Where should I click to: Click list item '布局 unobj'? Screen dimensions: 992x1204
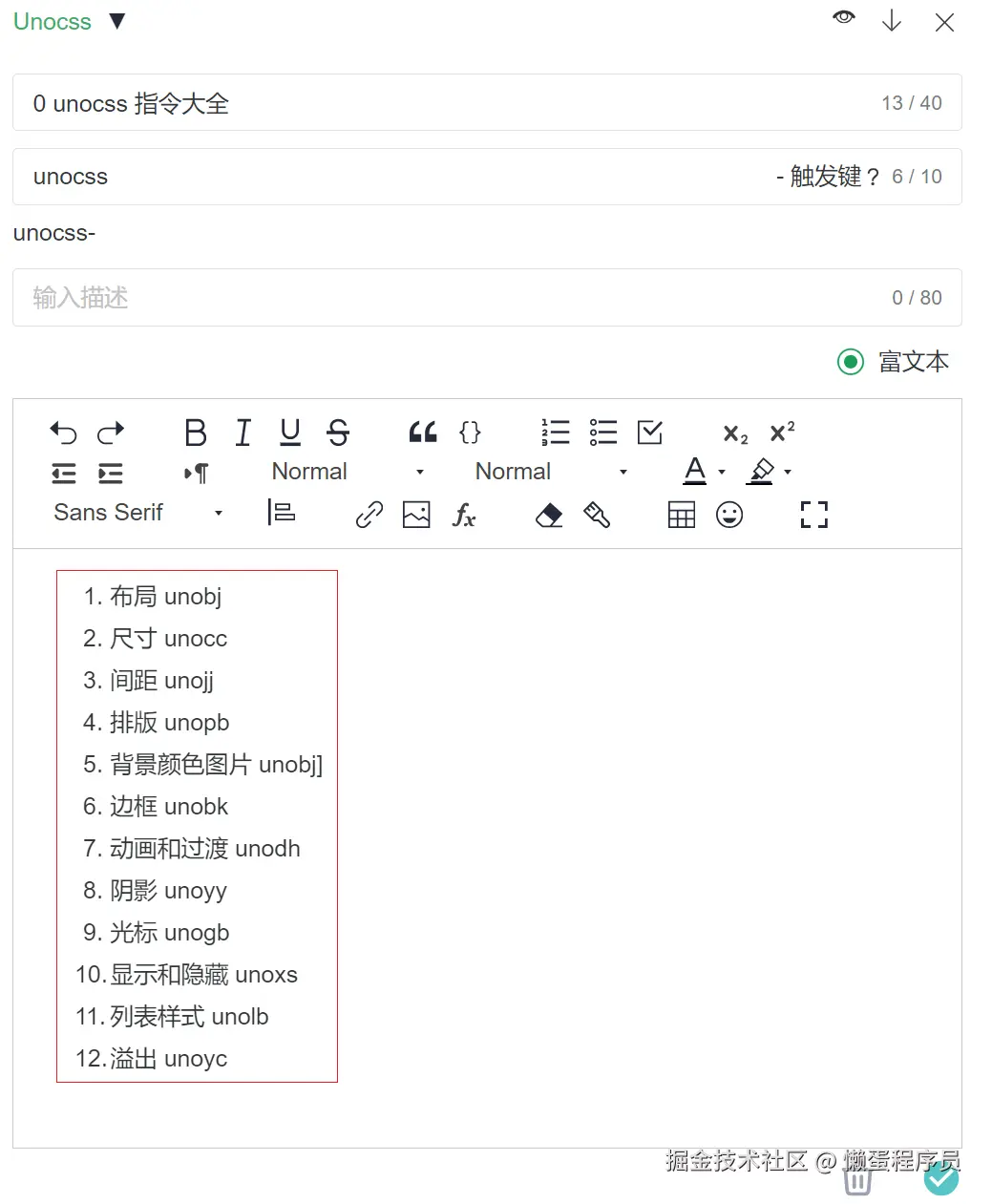165,597
